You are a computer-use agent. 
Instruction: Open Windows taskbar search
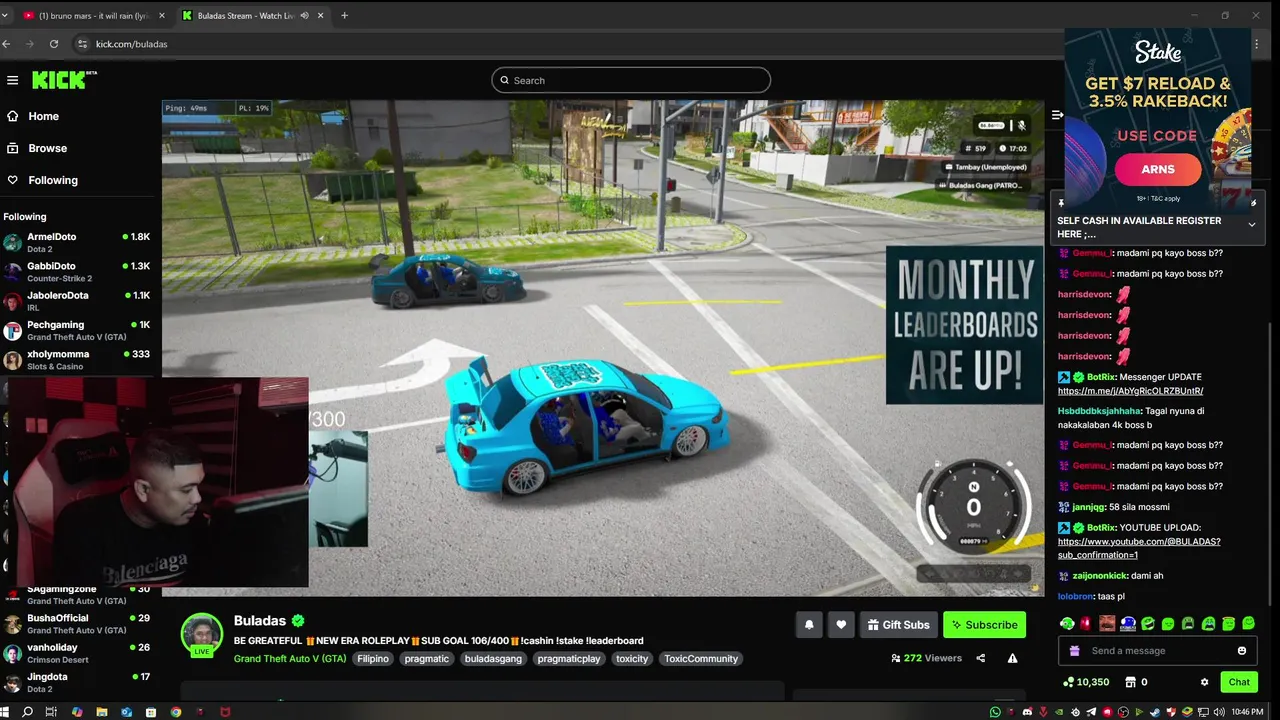pos(28,712)
